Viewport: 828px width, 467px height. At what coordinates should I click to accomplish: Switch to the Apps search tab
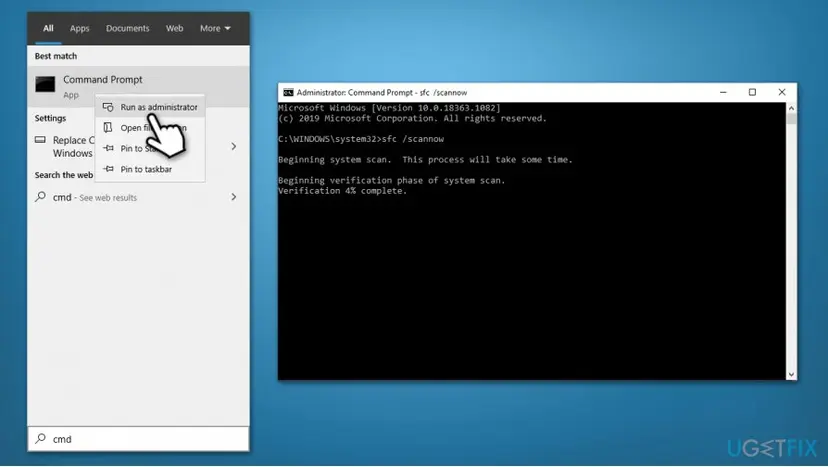[79, 29]
